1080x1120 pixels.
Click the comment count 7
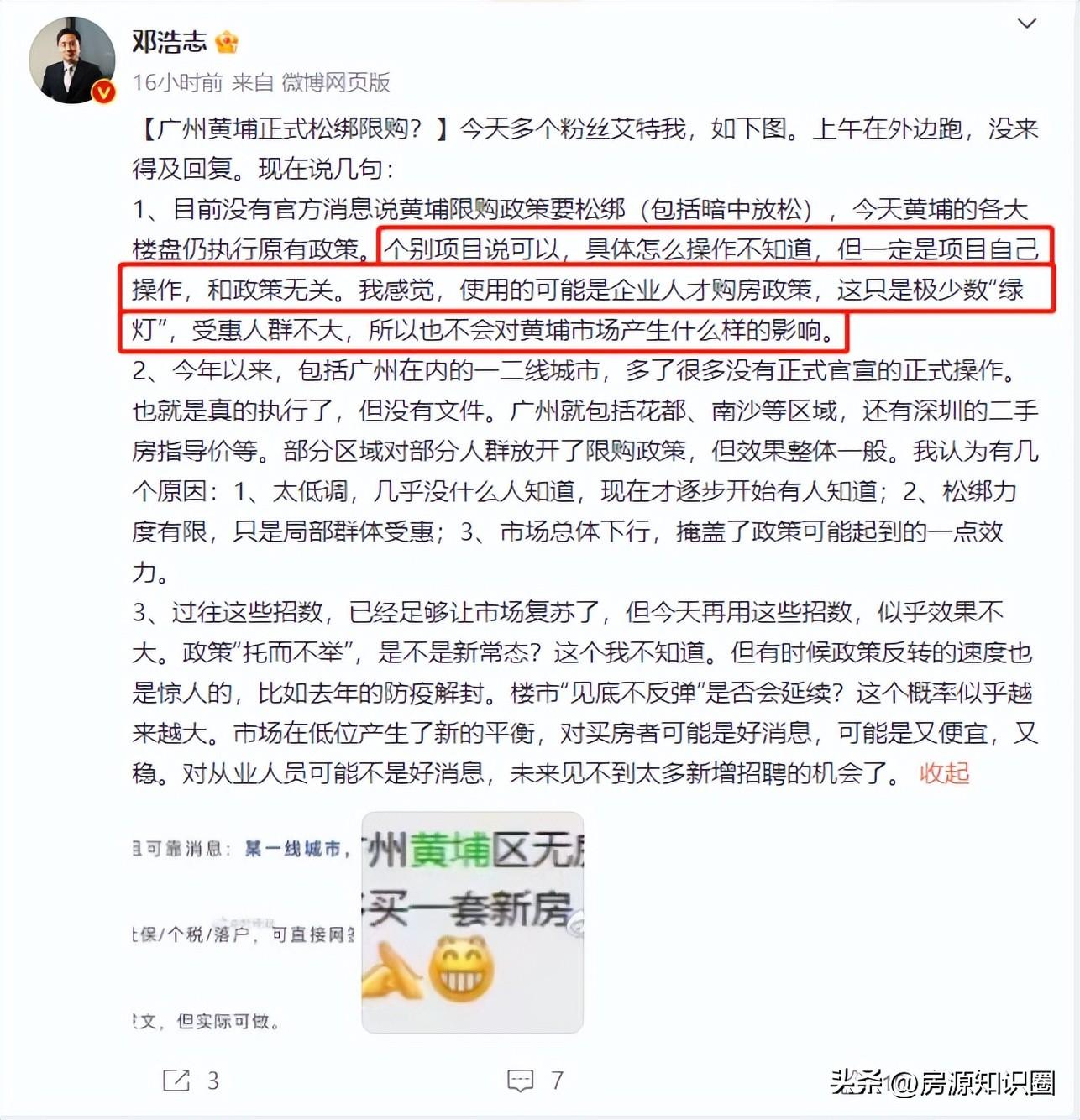tap(557, 1081)
